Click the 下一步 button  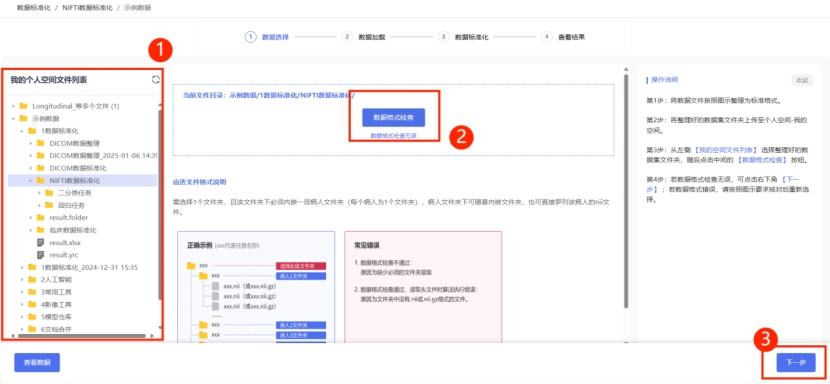[x=796, y=363]
